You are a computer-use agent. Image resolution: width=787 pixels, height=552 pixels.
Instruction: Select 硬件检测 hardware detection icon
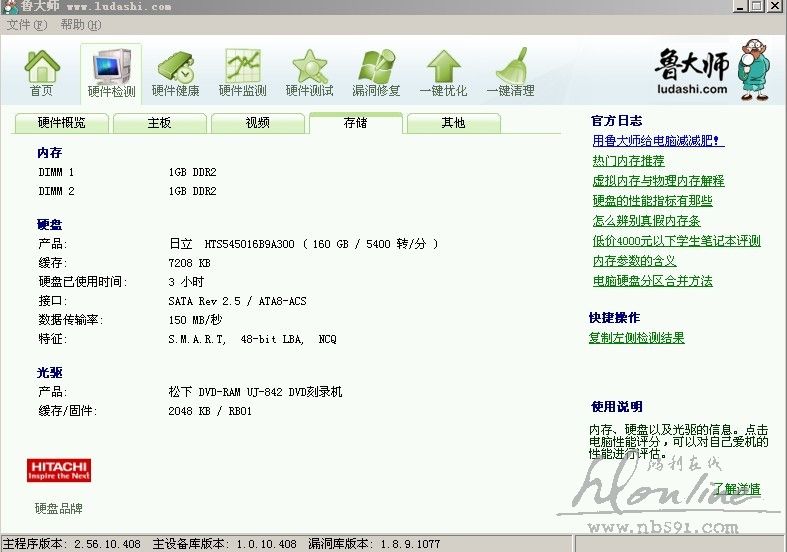coord(111,73)
